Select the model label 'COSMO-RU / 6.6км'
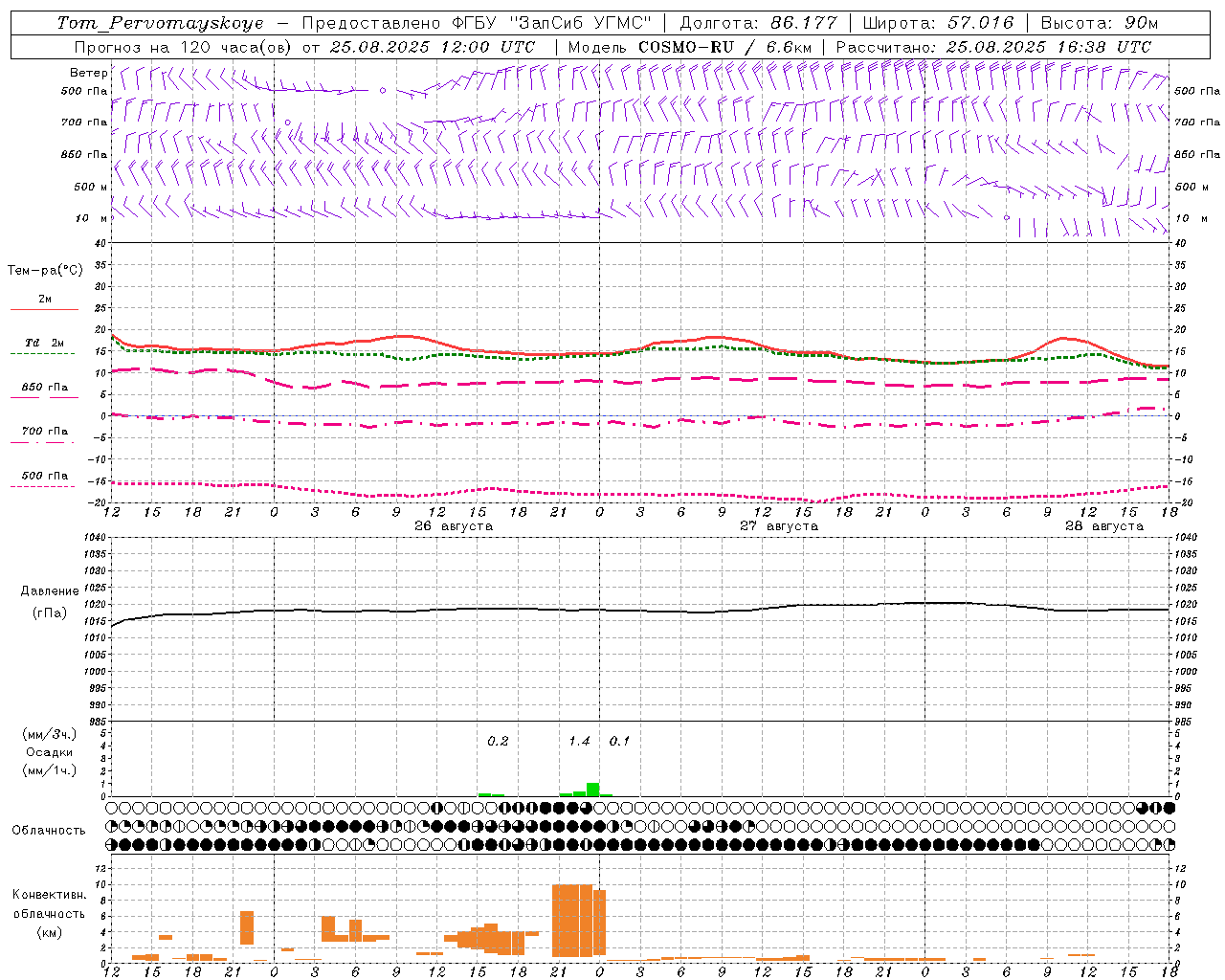This screenshot has height=980, width=1225. click(x=724, y=46)
